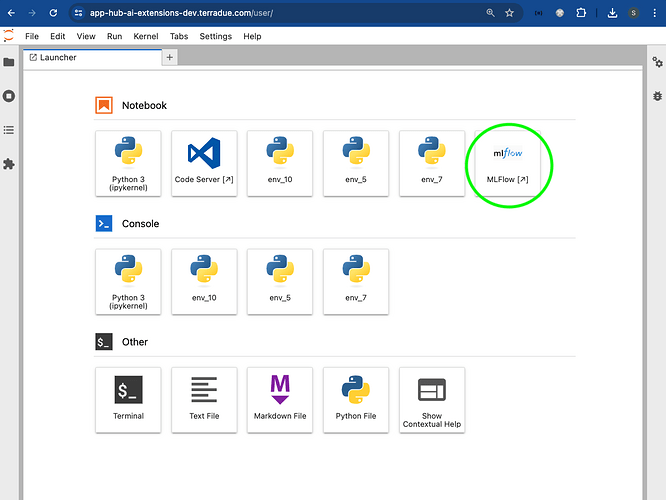Open the Settings menu
666x500 pixels.
pyautogui.click(x=215, y=36)
